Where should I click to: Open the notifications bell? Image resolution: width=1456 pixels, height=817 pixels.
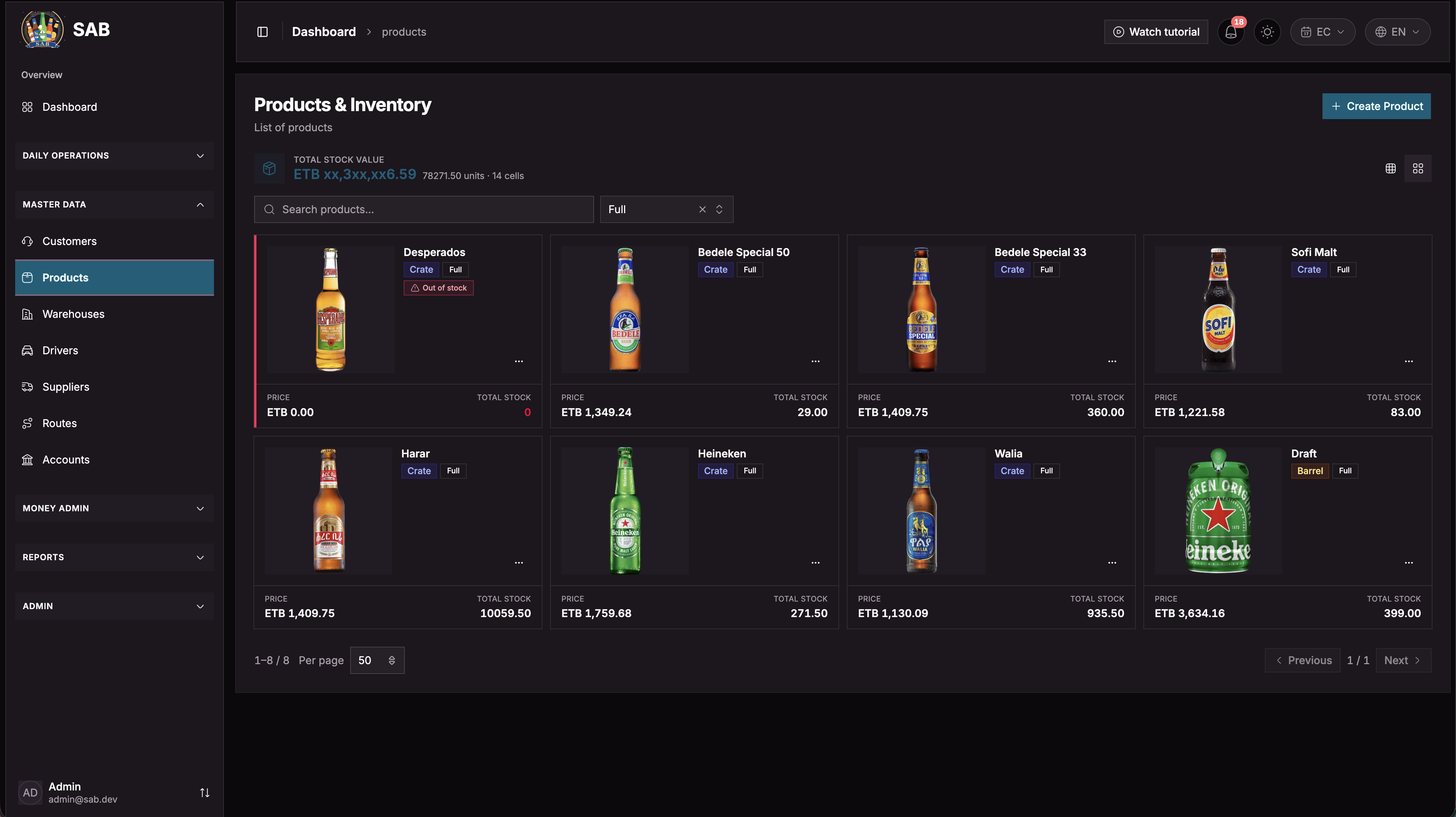point(1231,31)
